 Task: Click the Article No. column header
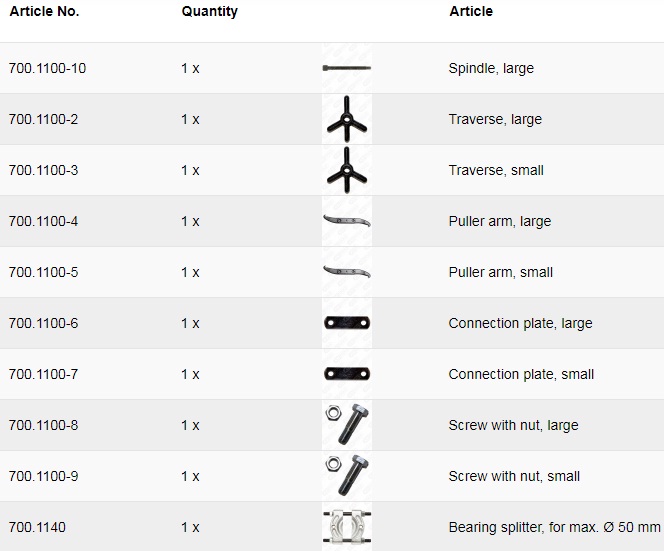click(x=44, y=12)
